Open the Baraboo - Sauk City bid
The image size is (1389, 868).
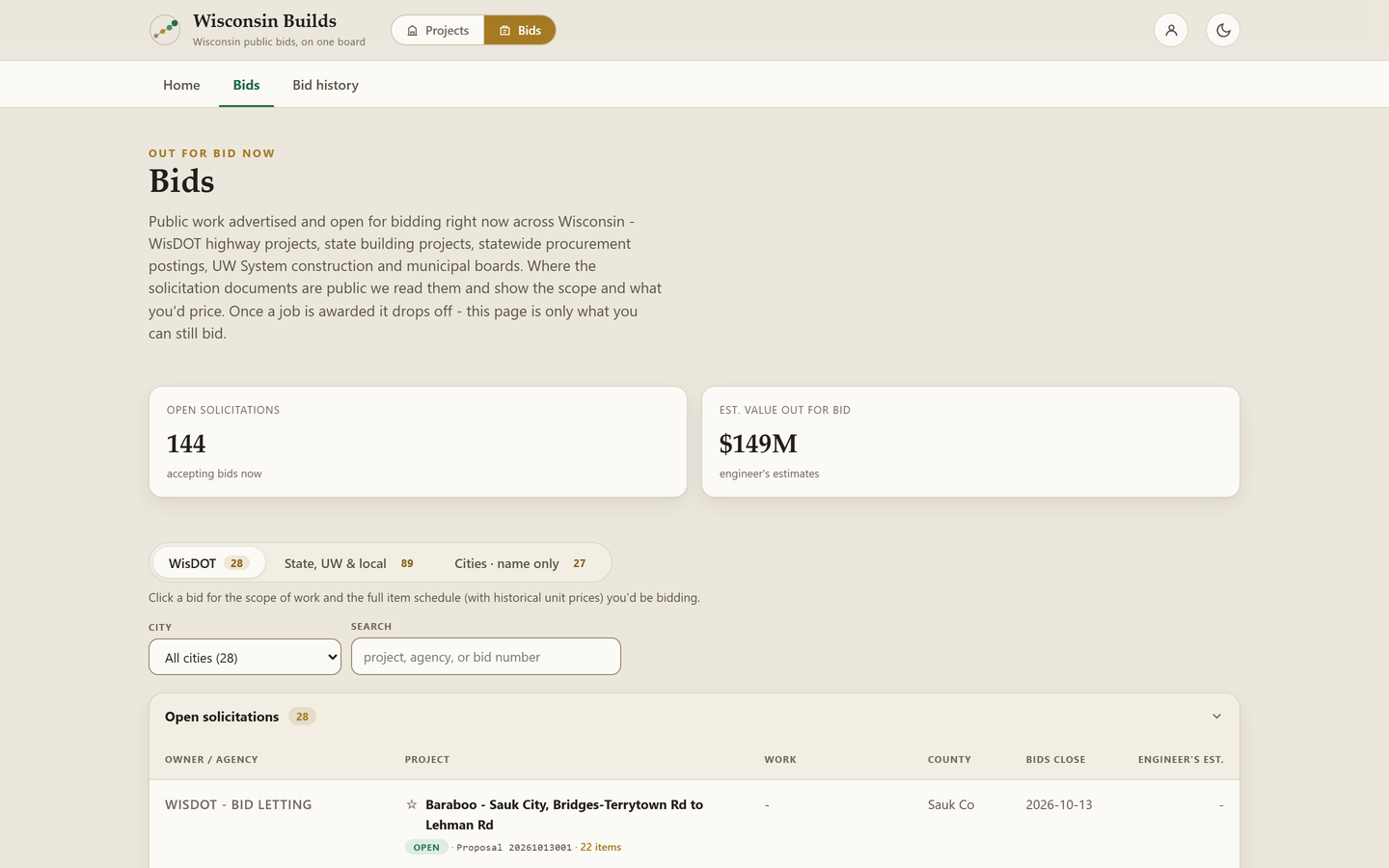(564, 814)
